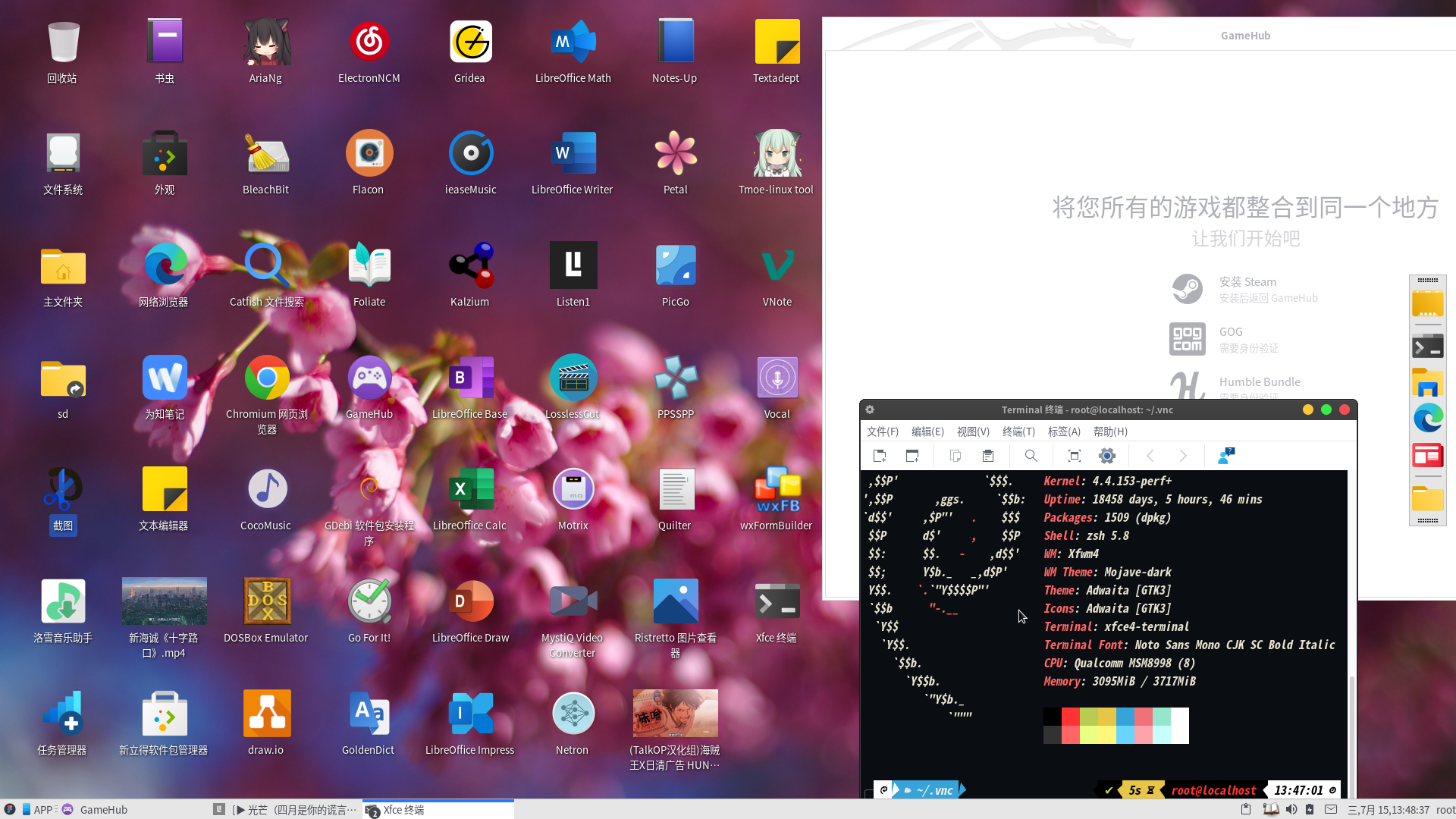Click the paste icon in terminal toolbar

(x=987, y=456)
